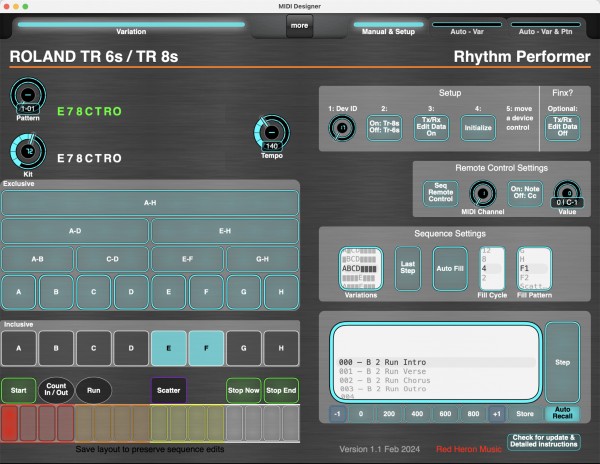Image resolution: width=600 pixels, height=464 pixels.
Task: Select Exclusive variation A-D
Action: point(75,231)
